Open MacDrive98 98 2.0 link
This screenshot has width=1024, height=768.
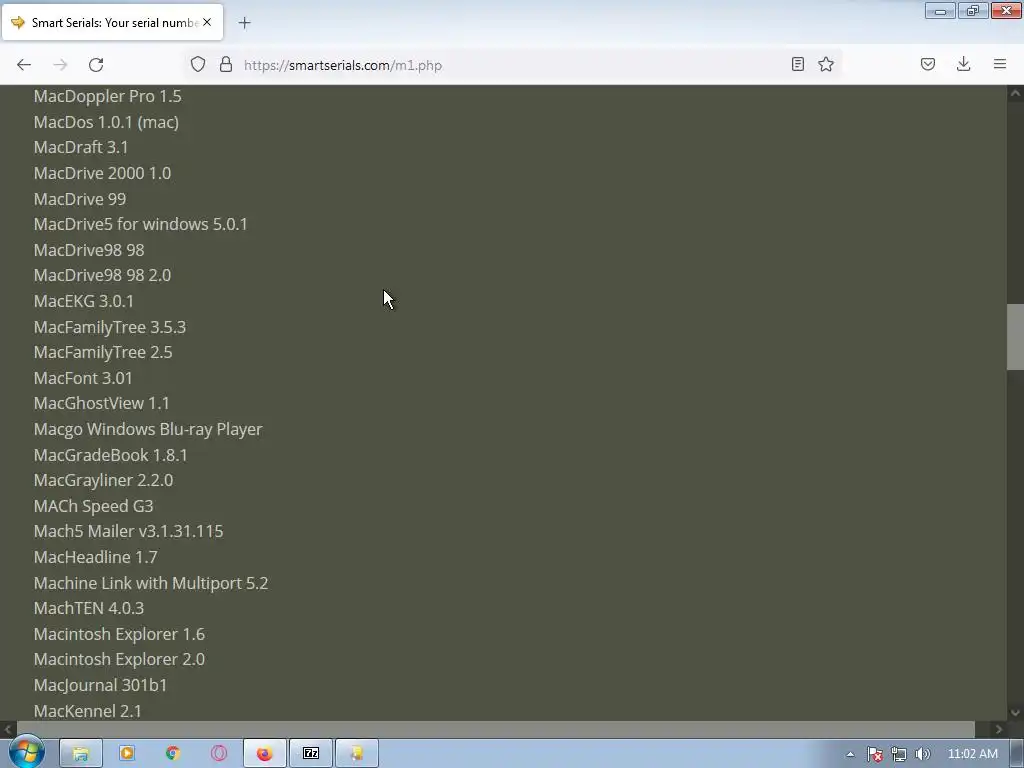103,275
